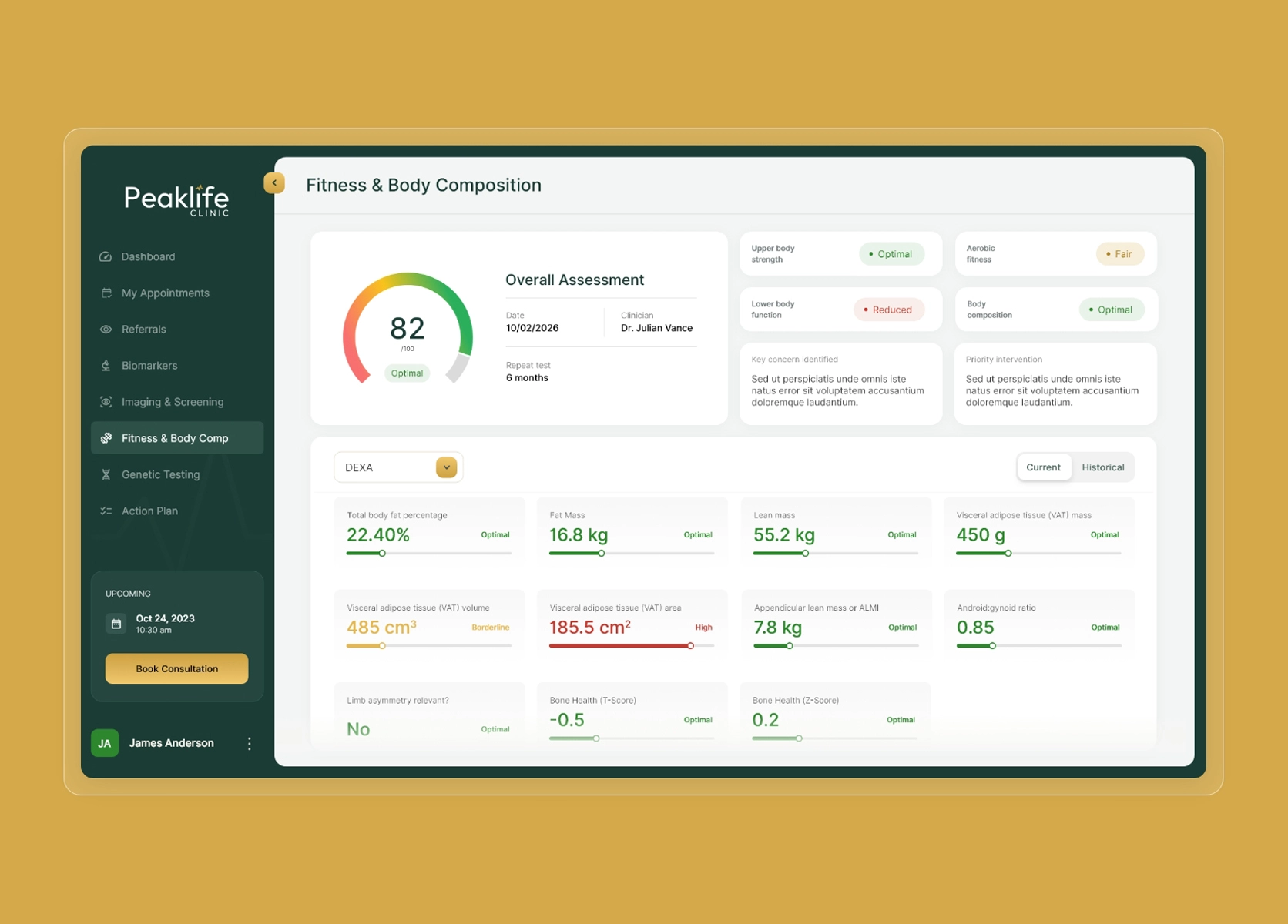Viewport: 1288px width, 924px height.
Task: Click the Biomarkers microscope icon
Action: [106, 366]
